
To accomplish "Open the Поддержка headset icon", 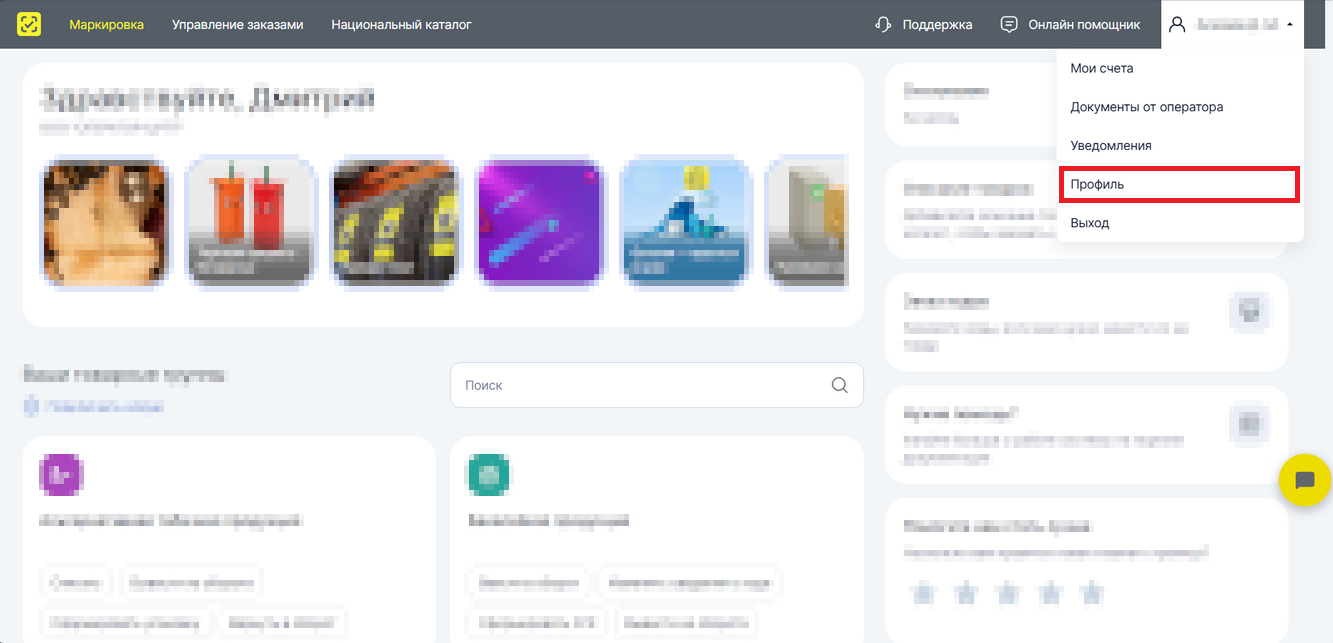I will point(883,24).
